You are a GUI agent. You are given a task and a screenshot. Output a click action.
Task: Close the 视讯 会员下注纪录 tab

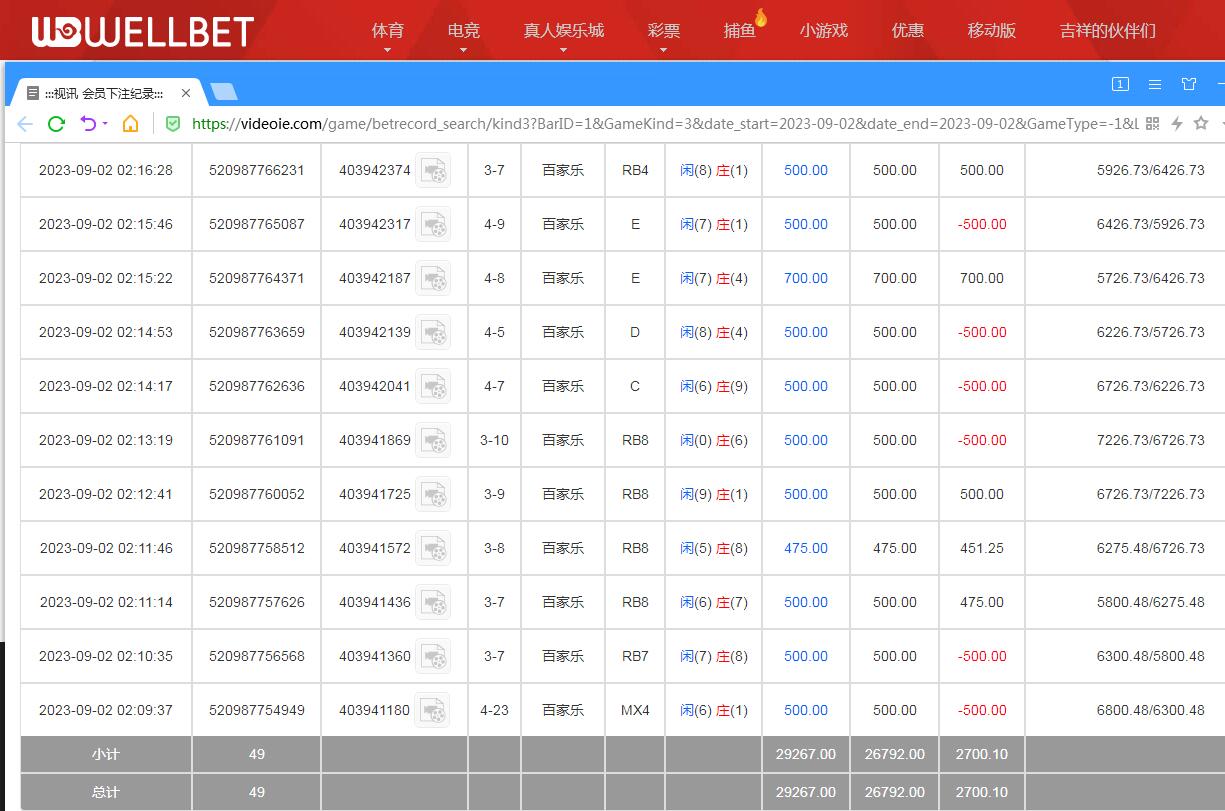[186, 93]
